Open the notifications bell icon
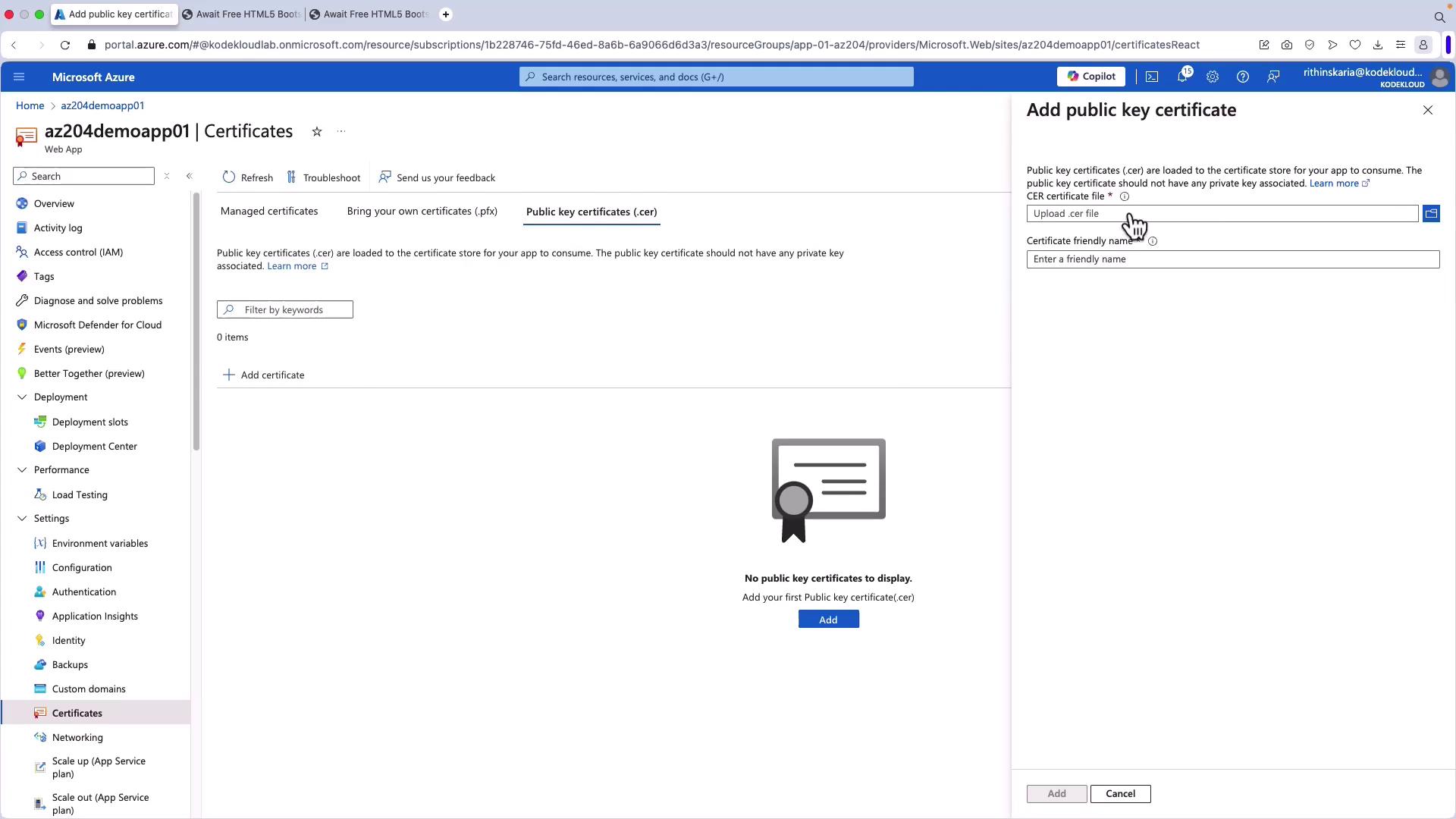Screen dimensions: 1456x819 [x=1182, y=77]
